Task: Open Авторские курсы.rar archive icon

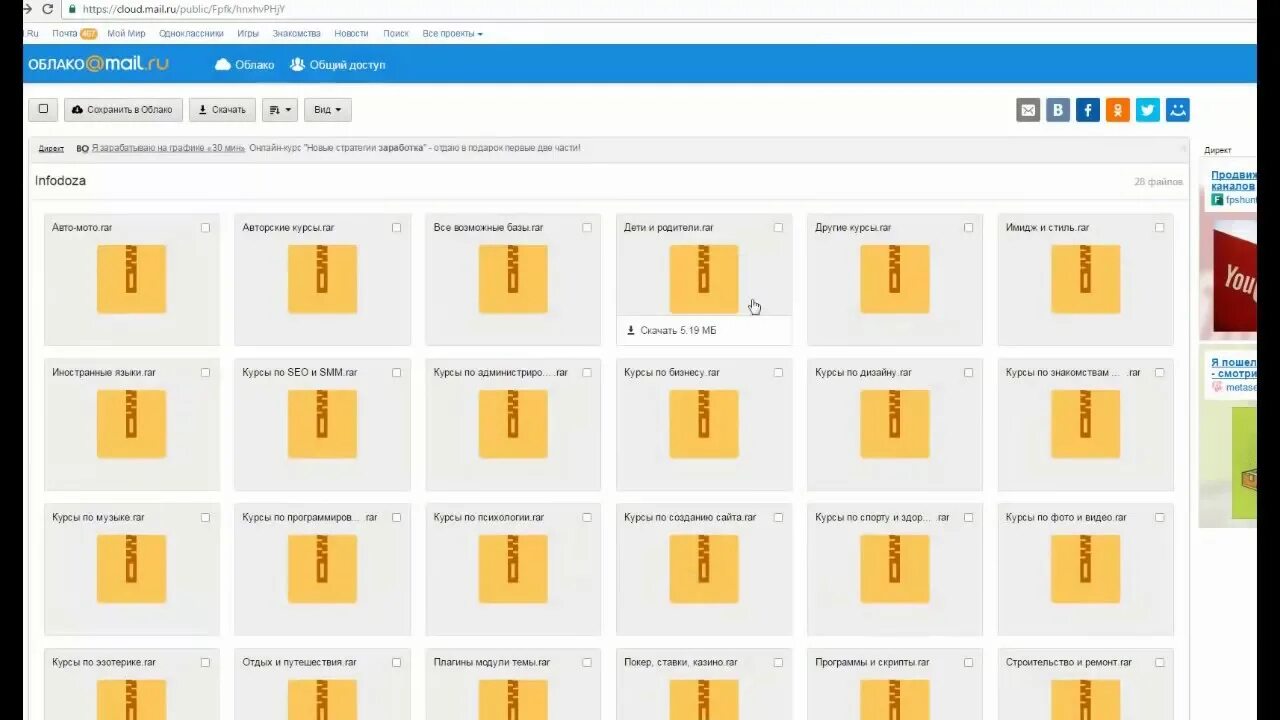Action: click(x=322, y=279)
